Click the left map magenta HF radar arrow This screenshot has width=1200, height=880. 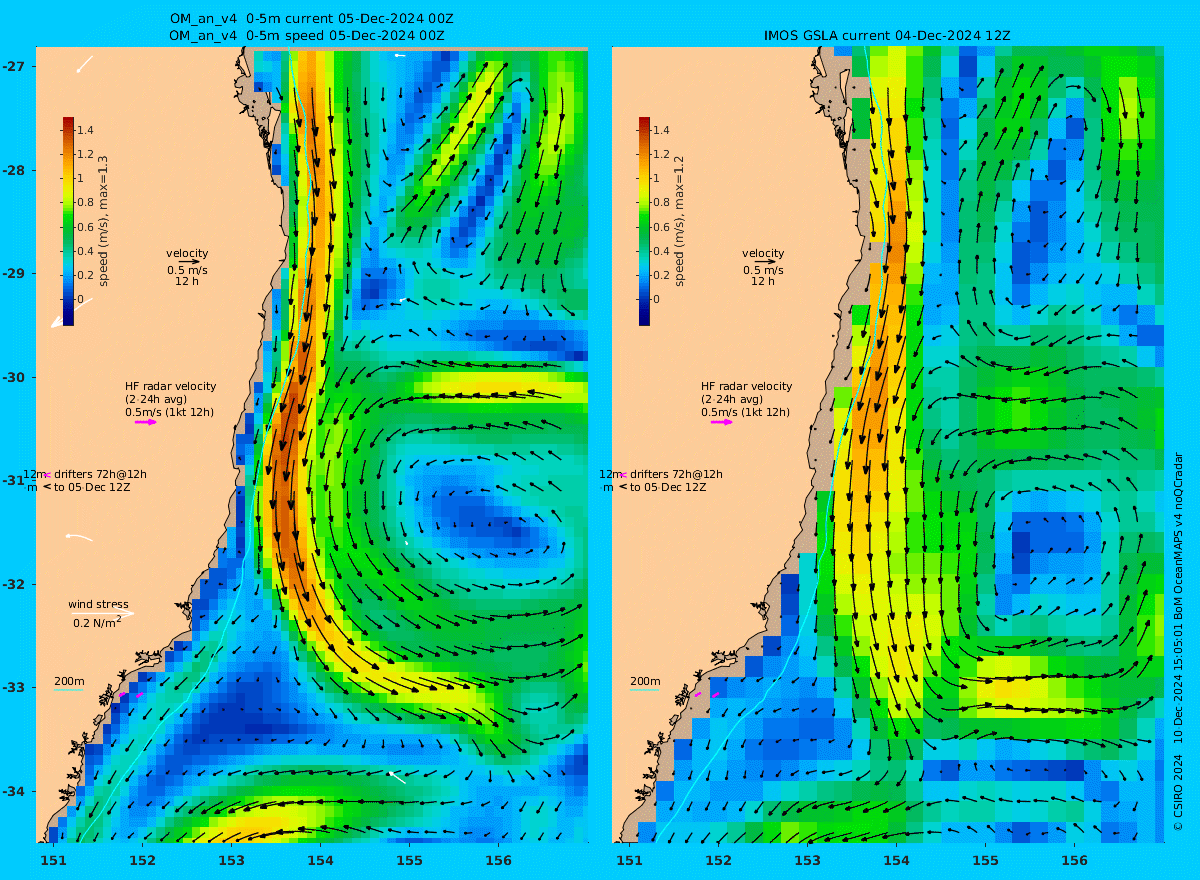[146, 422]
